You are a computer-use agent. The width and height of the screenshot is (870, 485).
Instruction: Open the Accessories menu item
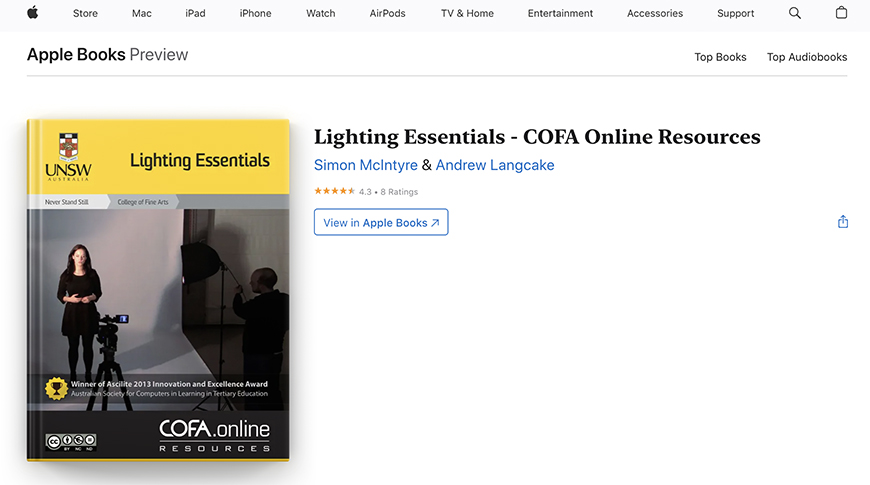click(655, 13)
